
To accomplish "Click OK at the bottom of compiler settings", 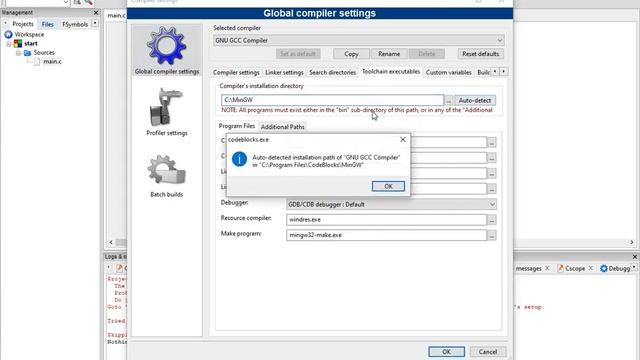I will coord(446,351).
